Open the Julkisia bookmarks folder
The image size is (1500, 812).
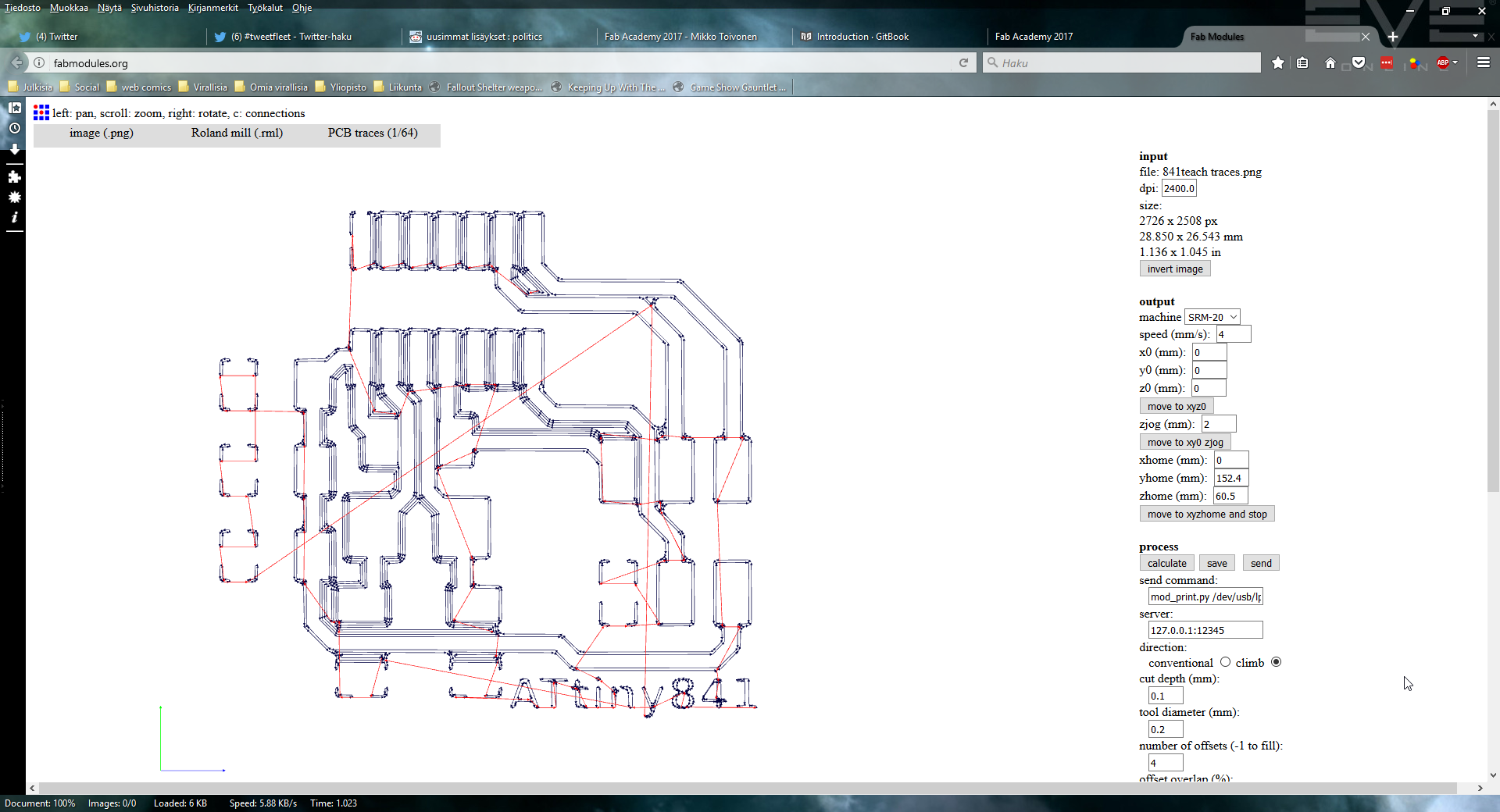[x=30, y=87]
